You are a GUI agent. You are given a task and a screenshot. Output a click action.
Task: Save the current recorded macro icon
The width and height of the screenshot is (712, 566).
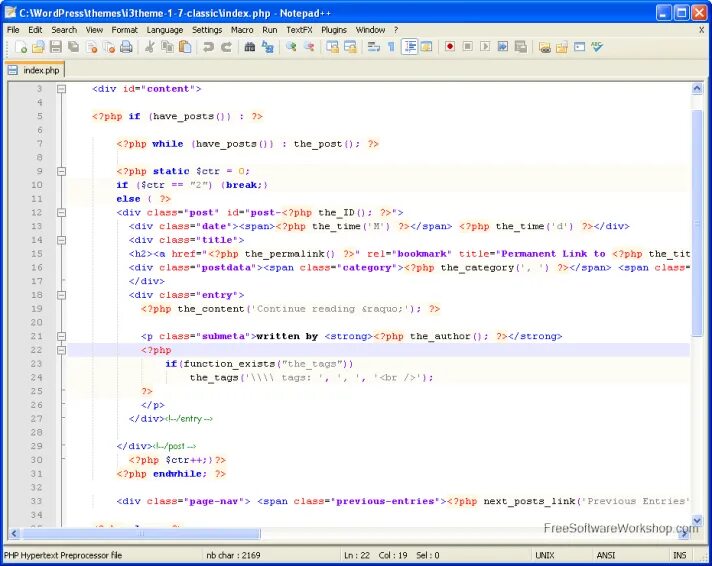click(x=521, y=47)
